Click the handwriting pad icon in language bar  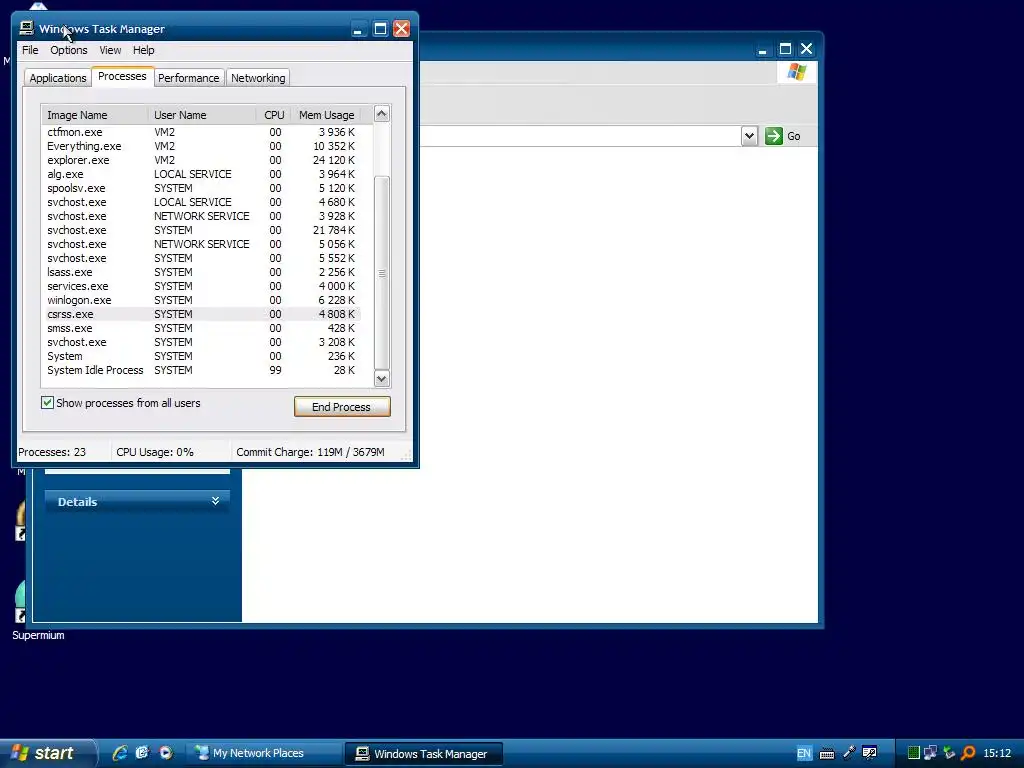869,753
